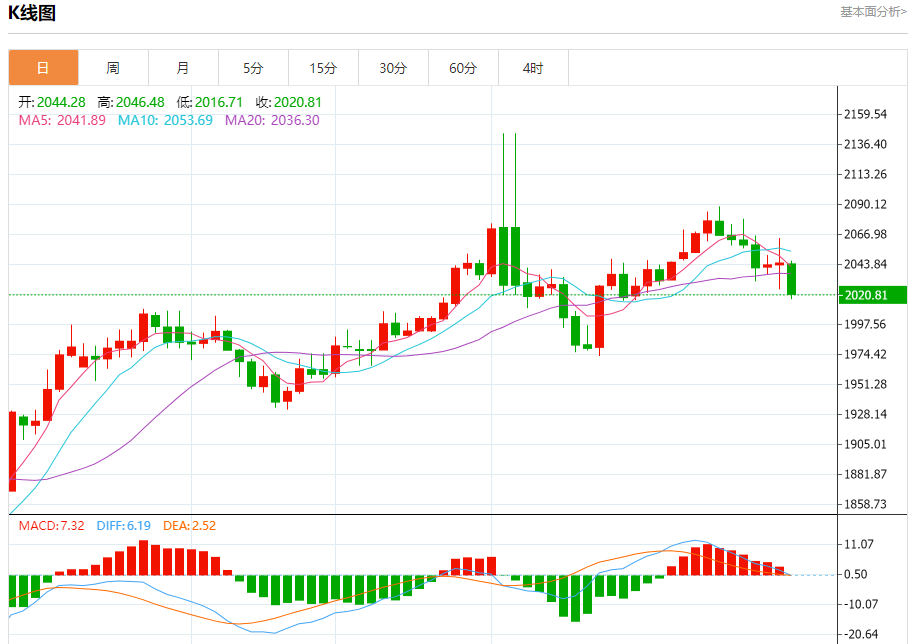Switch to the 周 weekly tab
This screenshot has width=914, height=644.
pos(113,68)
